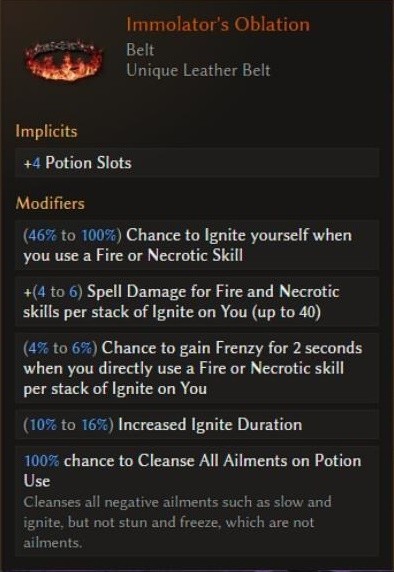Click the 100% cleanse chance value
Viewport: 394px width, 572px height.
point(41,461)
